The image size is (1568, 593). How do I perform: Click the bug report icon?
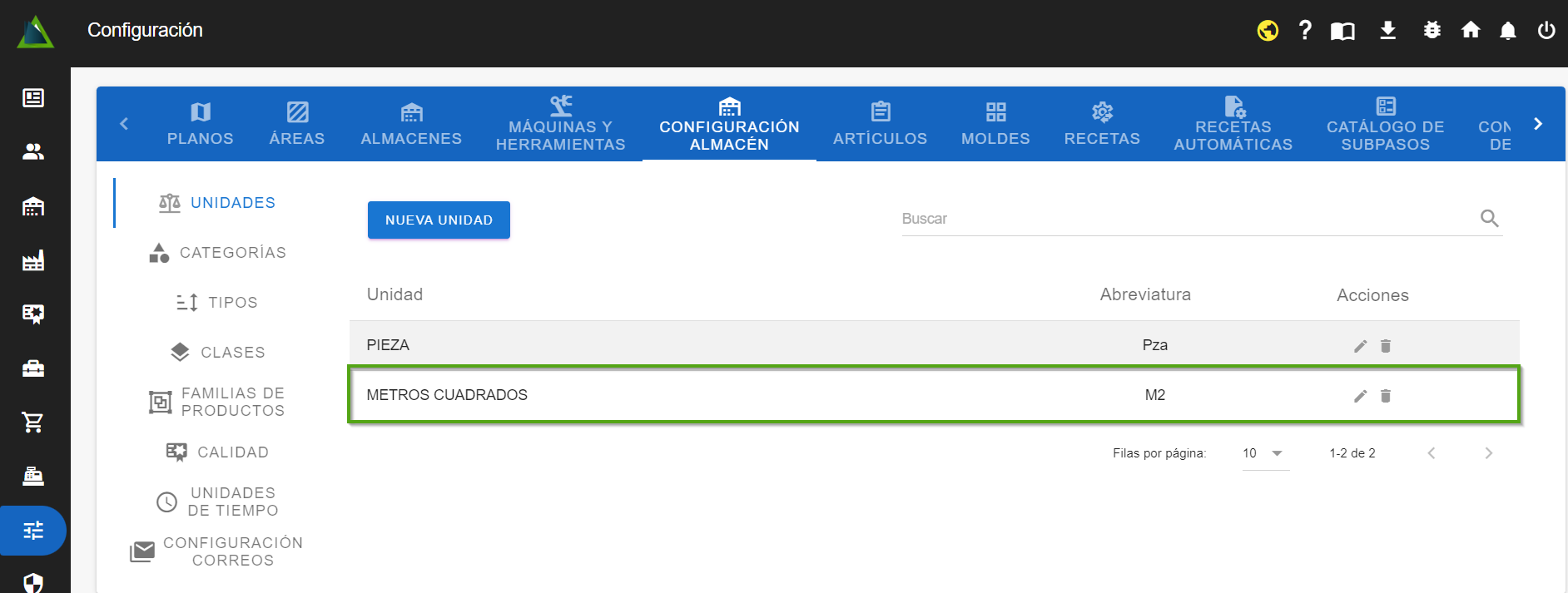click(x=1432, y=31)
